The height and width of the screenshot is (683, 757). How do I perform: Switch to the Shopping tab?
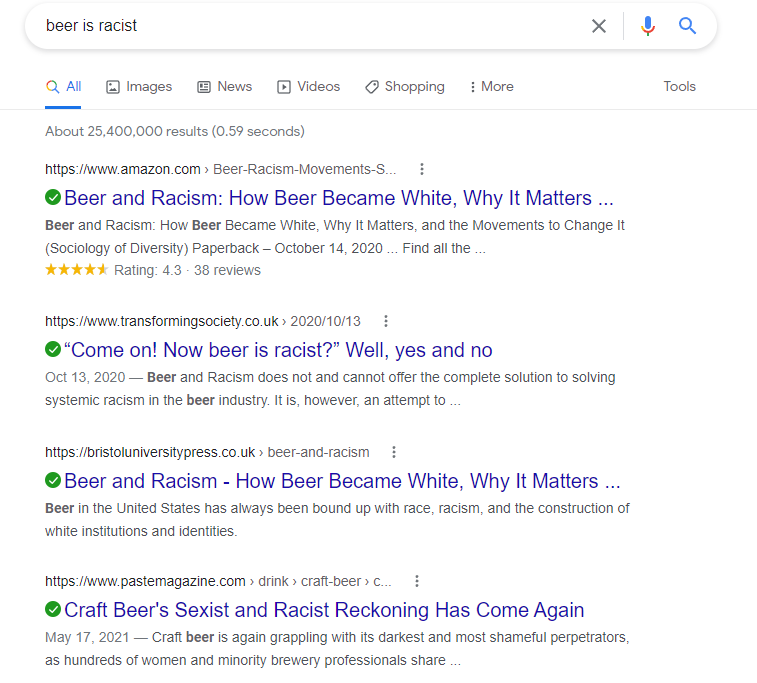405,87
